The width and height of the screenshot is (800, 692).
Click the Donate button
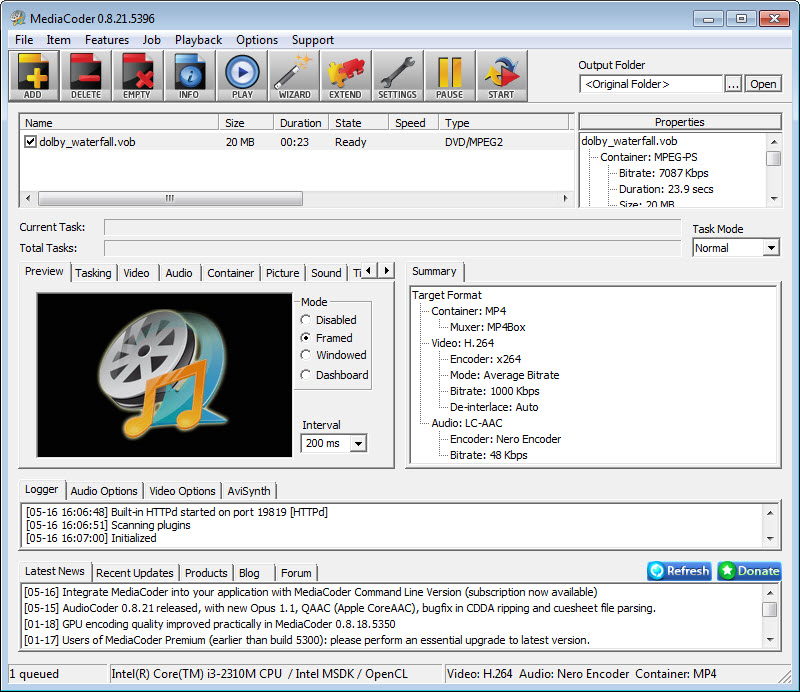click(x=749, y=571)
